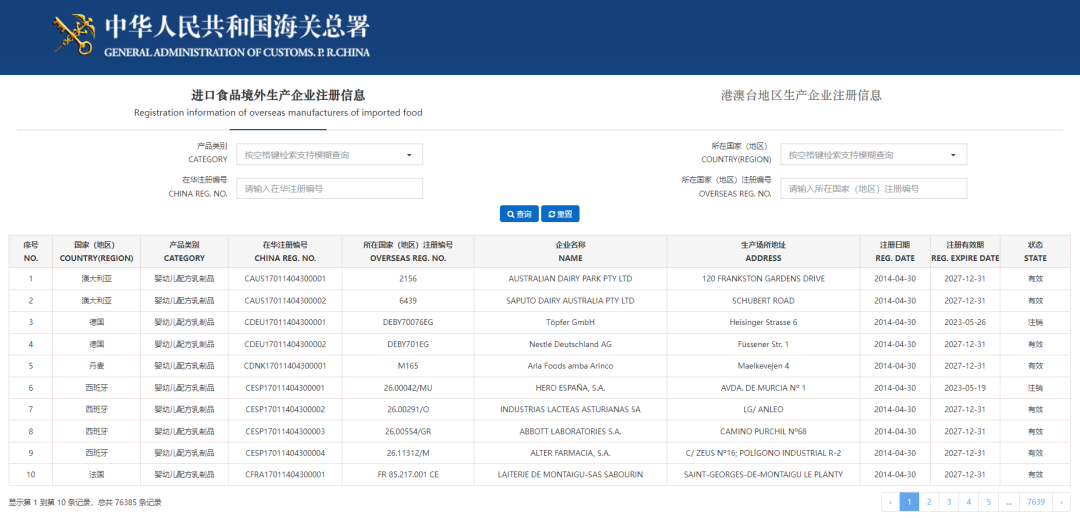Viewport: 1080px width, 518px height.
Task: Select cell CESP17011404300001
Action: tap(285, 388)
